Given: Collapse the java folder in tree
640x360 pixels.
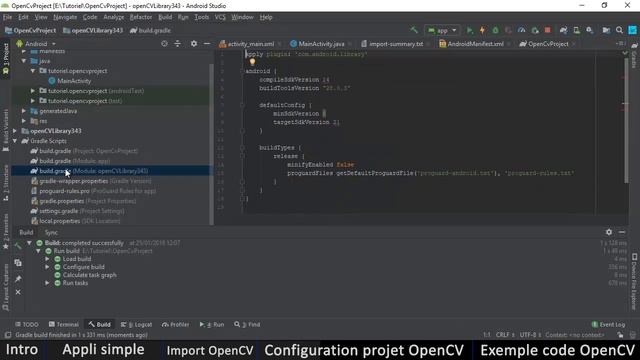Looking at the screenshot, I should pyautogui.click(x=24, y=61).
